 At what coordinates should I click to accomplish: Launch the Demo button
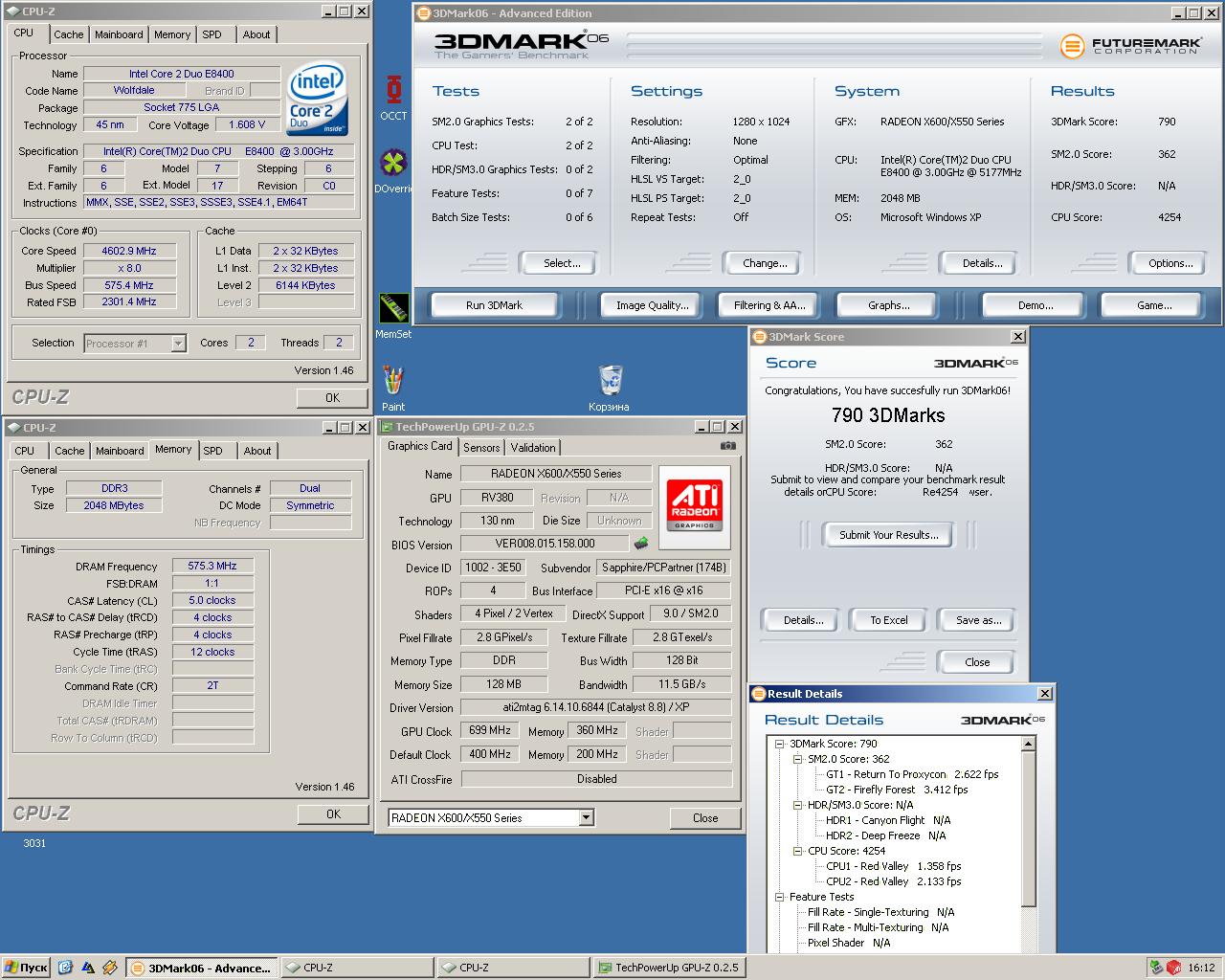pos(1035,305)
